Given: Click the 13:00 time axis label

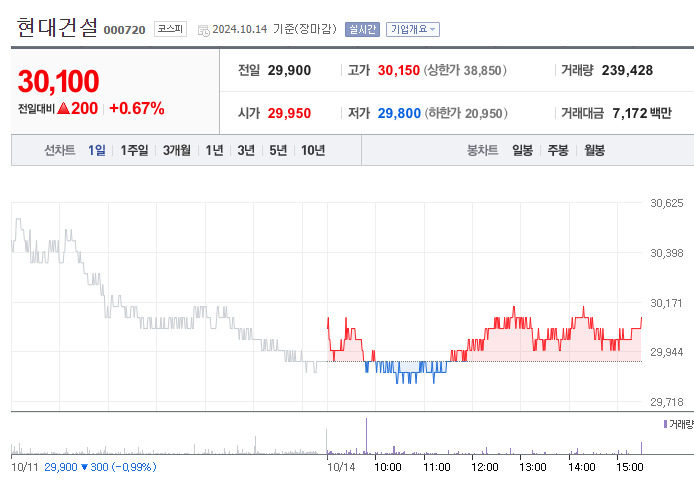Looking at the screenshot, I should tap(533, 467).
